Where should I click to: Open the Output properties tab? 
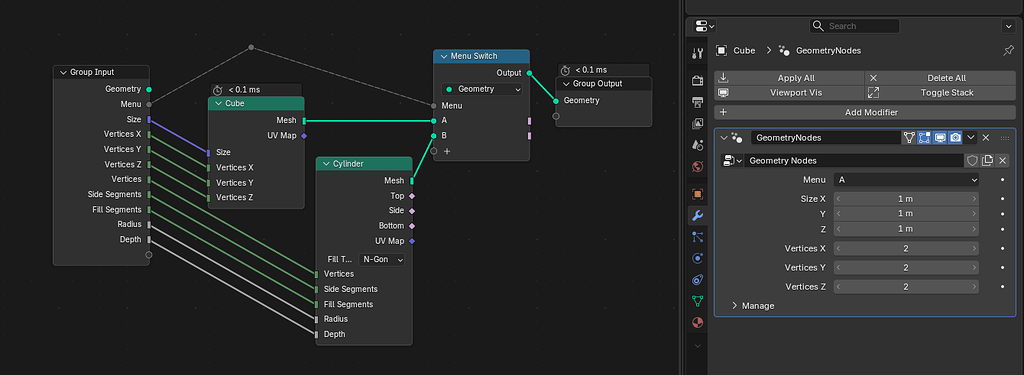[x=697, y=102]
